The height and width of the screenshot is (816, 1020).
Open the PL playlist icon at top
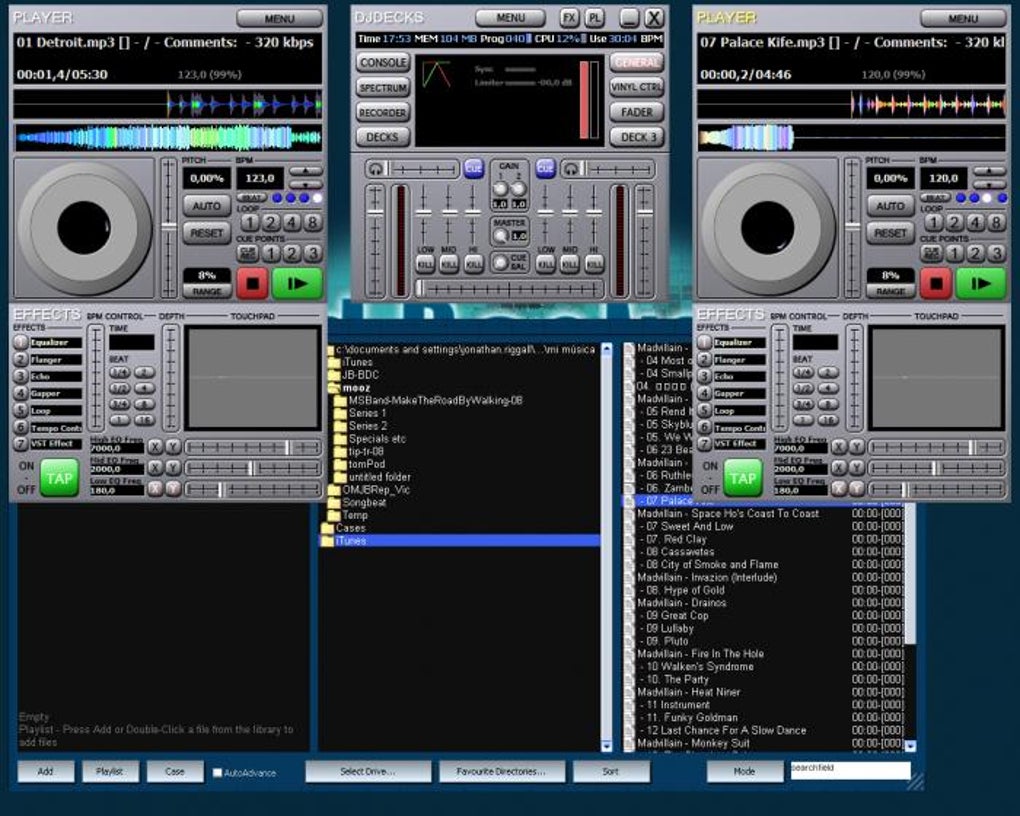[x=593, y=16]
